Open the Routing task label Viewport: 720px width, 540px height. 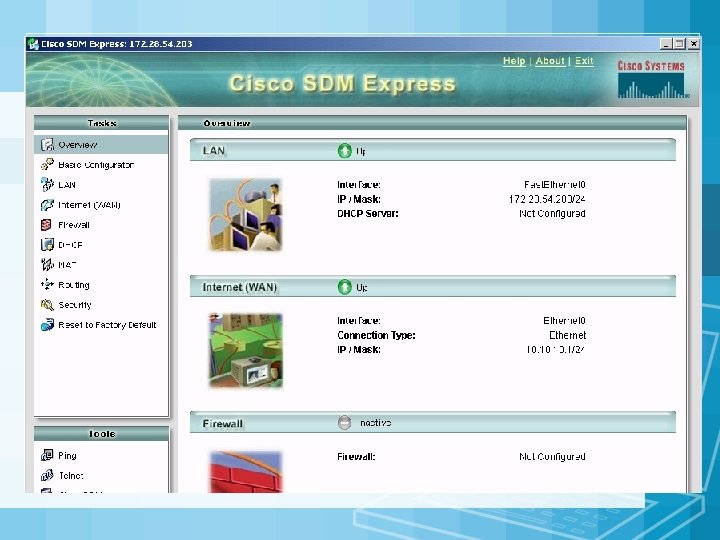74,285
